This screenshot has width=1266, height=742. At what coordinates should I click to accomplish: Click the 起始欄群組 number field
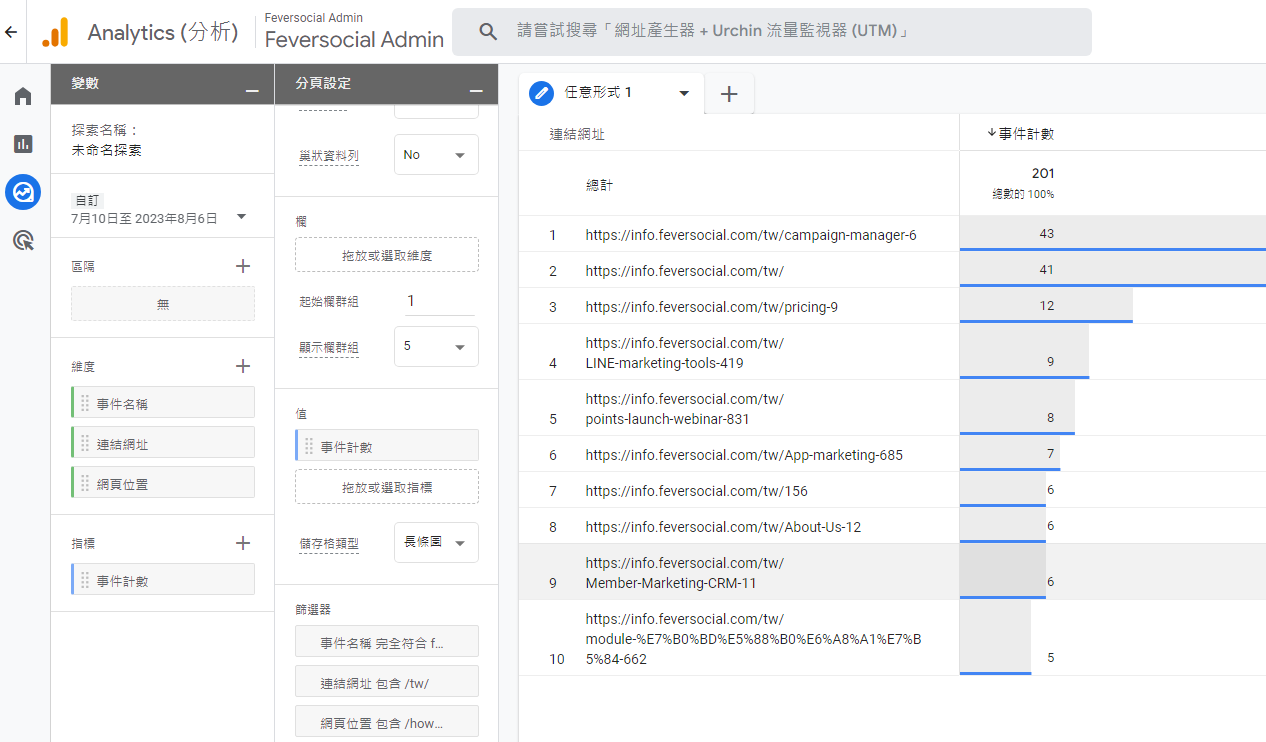(437, 301)
